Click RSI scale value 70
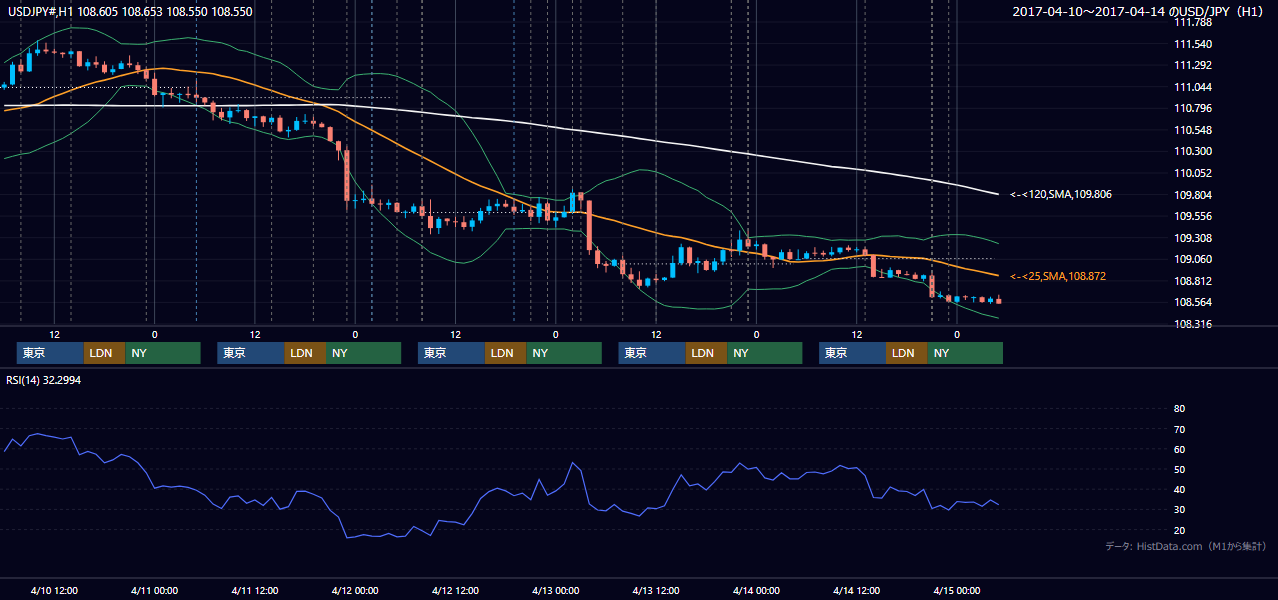1278x600 pixels. (1179, 429)
